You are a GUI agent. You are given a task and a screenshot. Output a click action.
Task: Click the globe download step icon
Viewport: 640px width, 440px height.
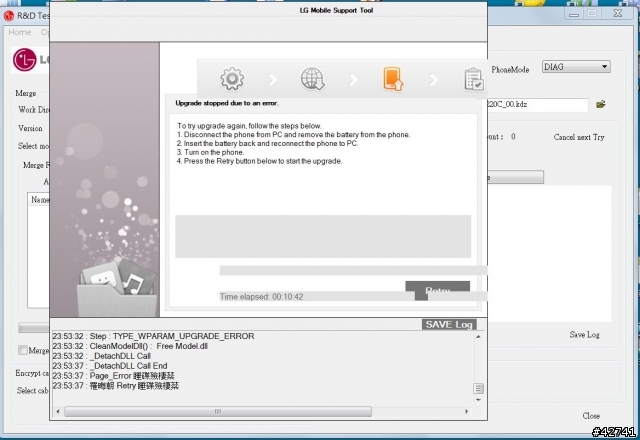coord(313,79)
